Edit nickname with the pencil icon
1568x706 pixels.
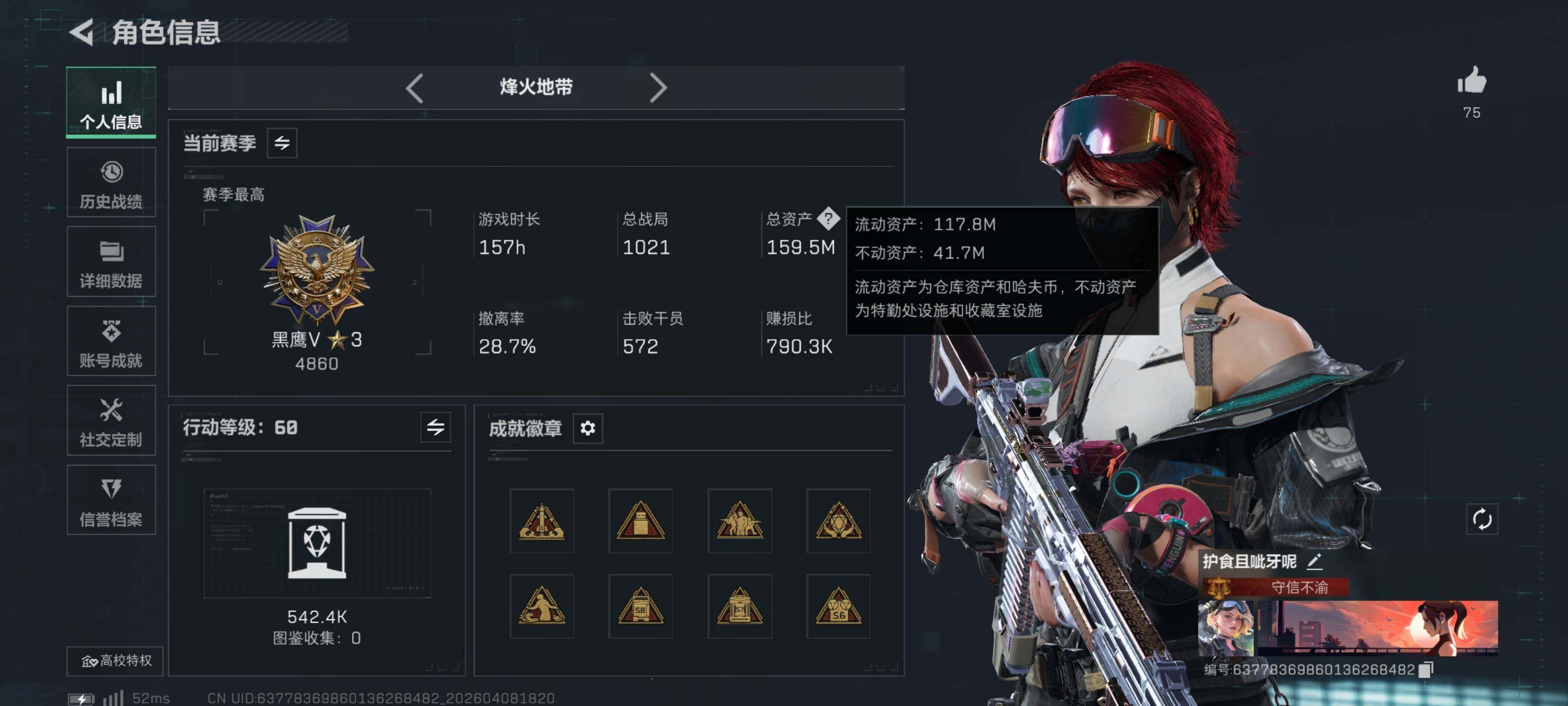click(1314, 561)
